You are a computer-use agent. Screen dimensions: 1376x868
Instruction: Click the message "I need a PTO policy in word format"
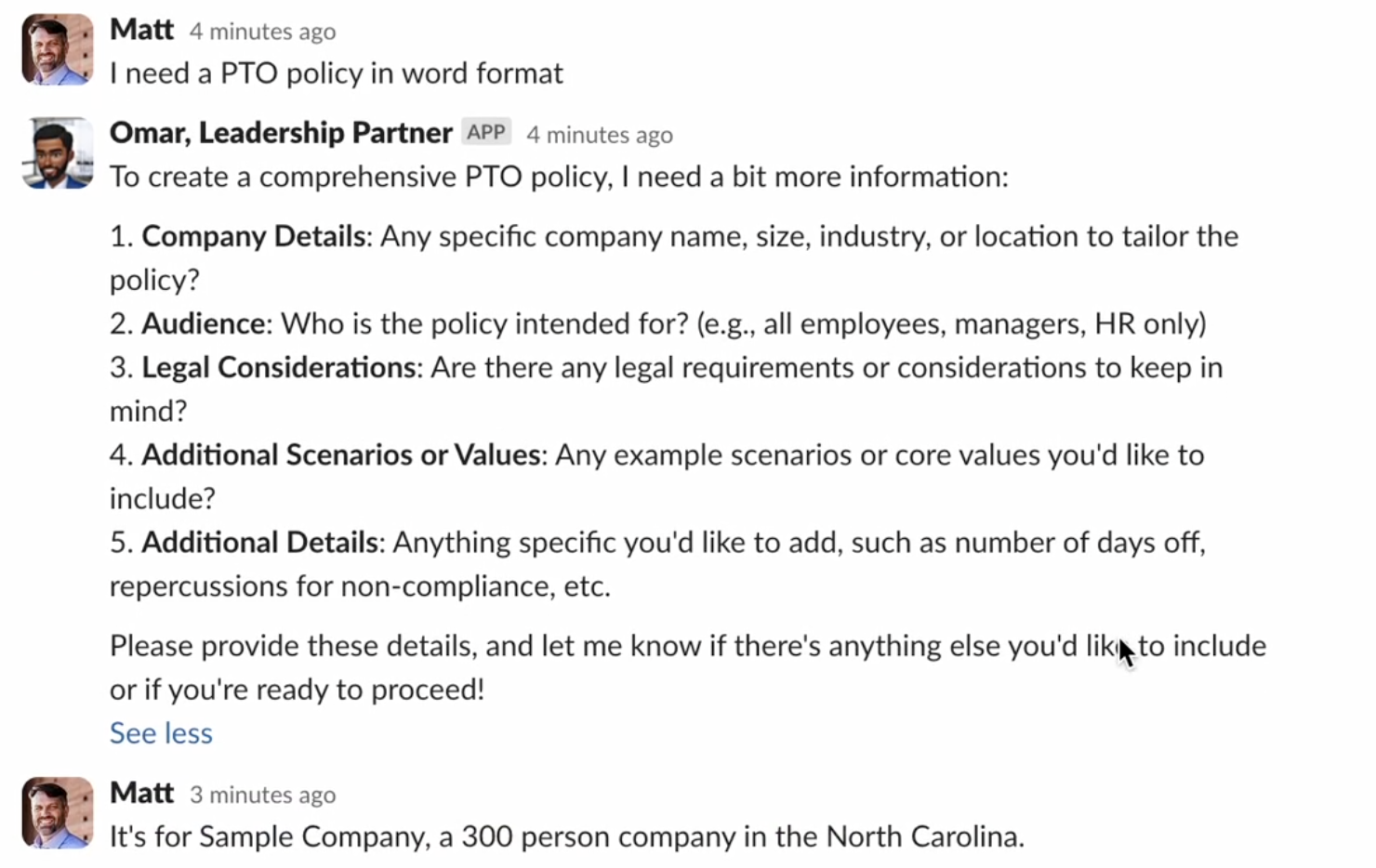click(336, 73)
